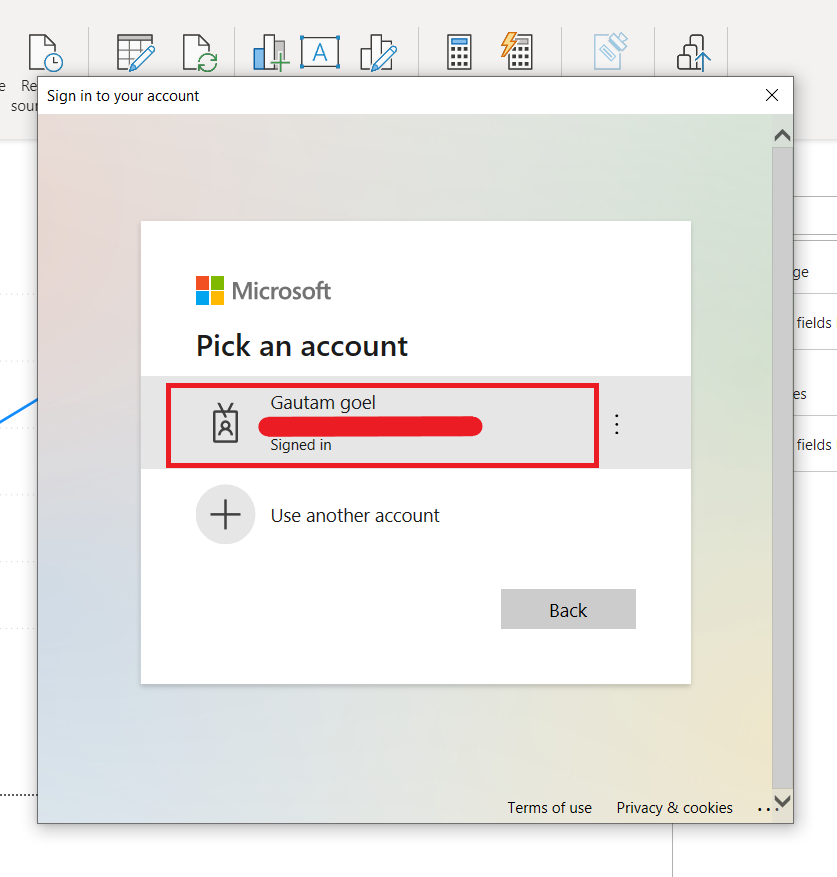Select the Gautam goel signed-in account
This screenshot has width=837, height=877.
[383, 425]
